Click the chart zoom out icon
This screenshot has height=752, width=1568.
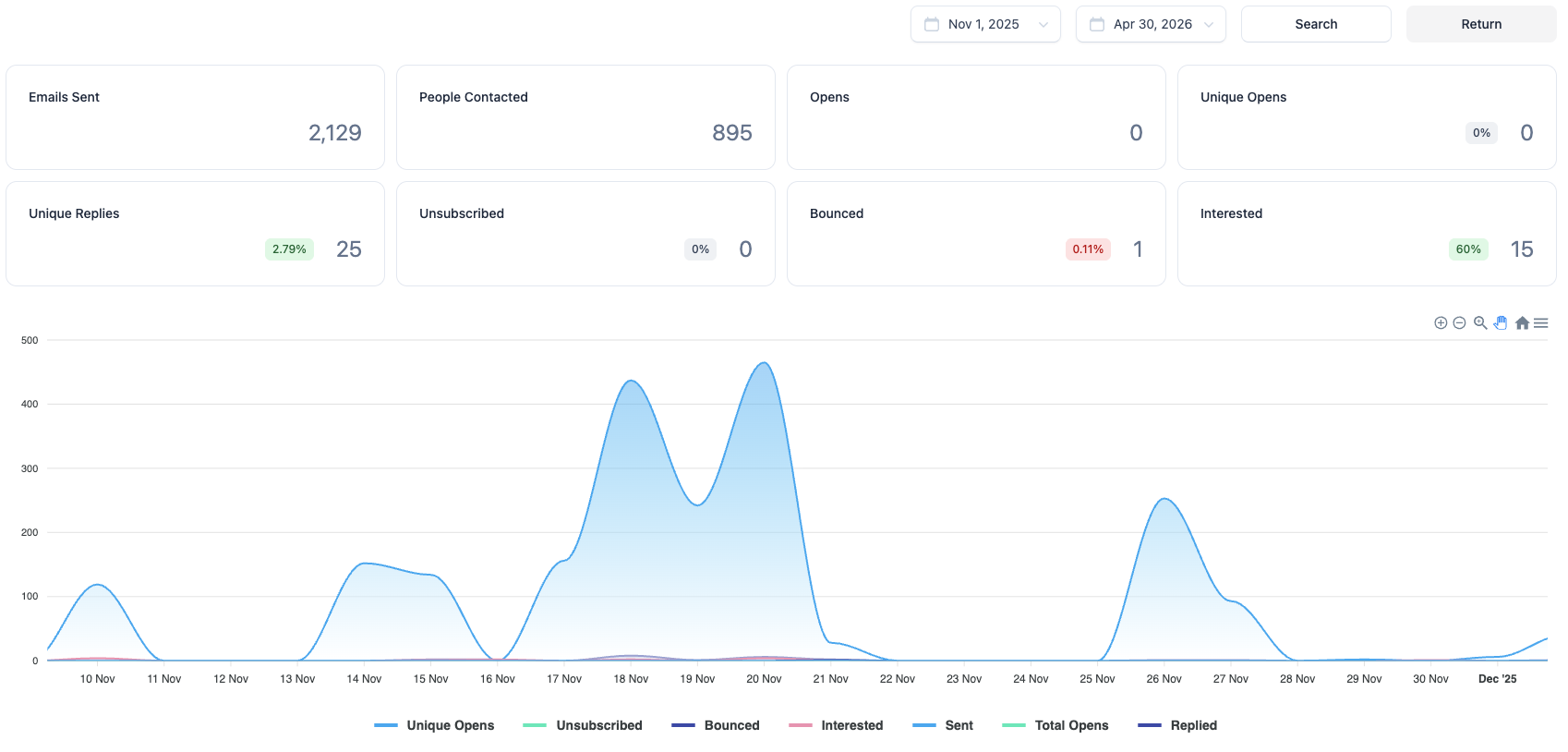tap(1459, 322)
